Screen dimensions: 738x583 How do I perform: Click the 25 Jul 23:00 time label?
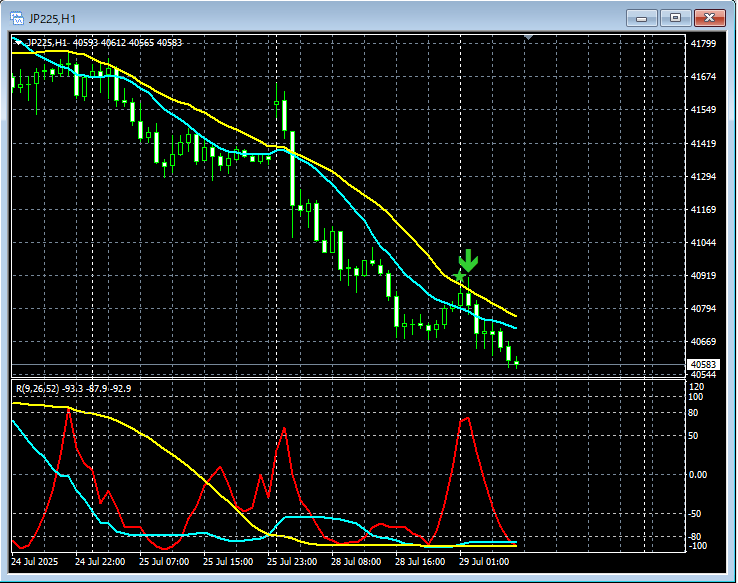[294, 562]
